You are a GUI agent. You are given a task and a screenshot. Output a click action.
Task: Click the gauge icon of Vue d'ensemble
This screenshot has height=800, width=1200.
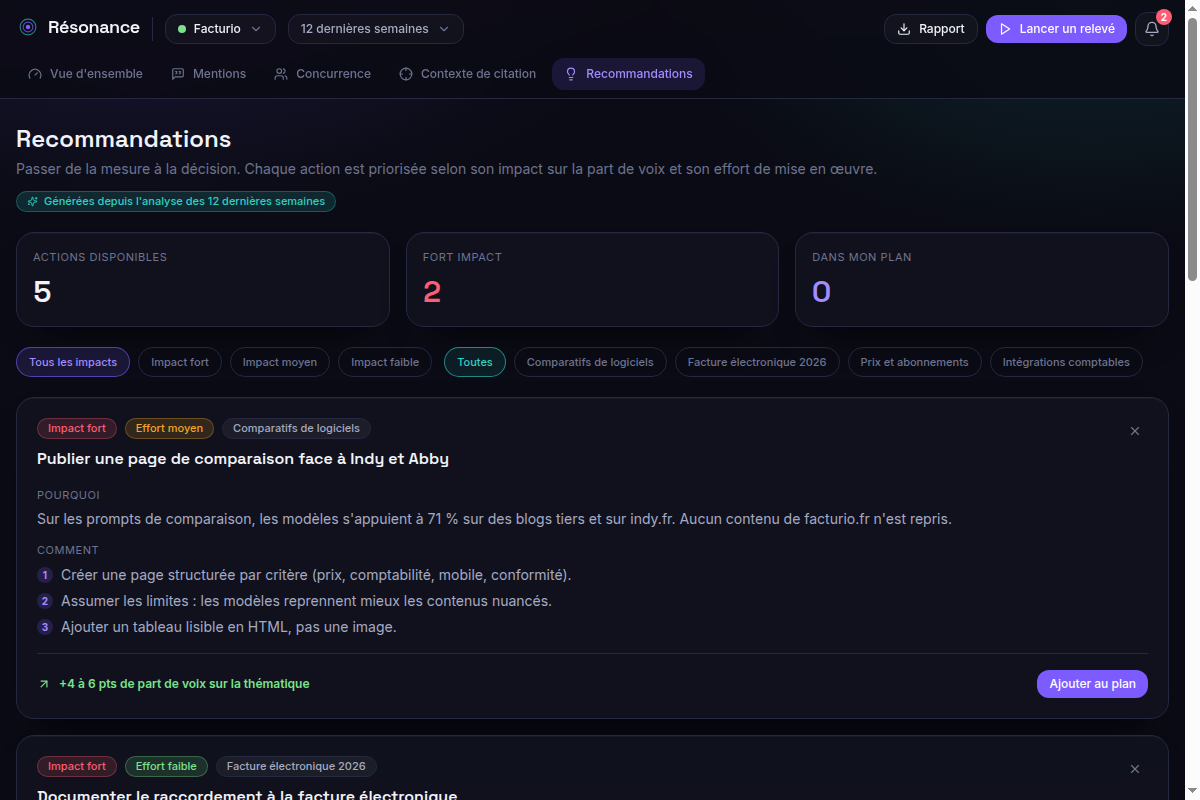36,74
